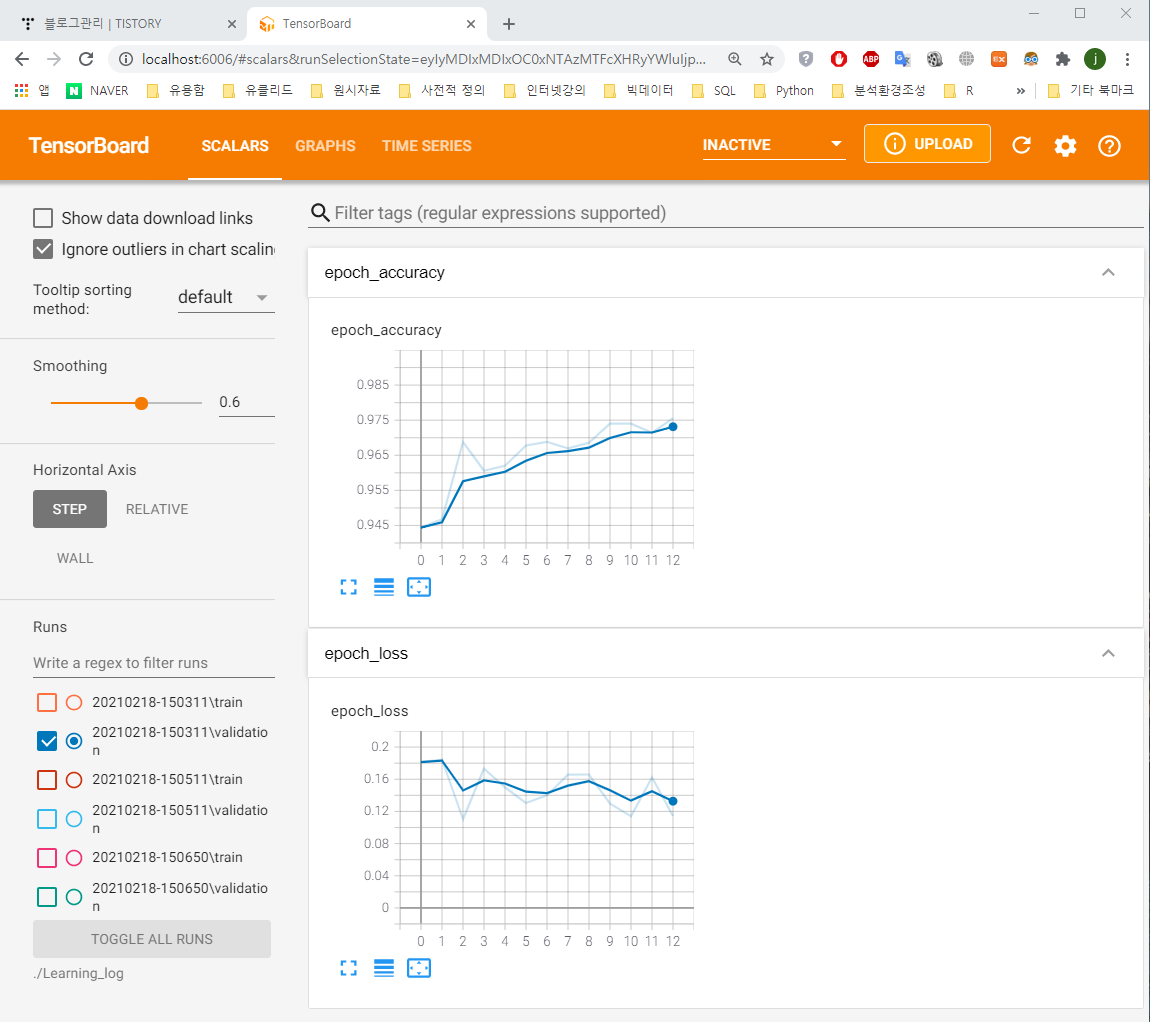Image resolution: width=1150 pixels, height=1022 pixels.
Task: Open SQL bookmarks folder
Action: click(x=714, y=90)
